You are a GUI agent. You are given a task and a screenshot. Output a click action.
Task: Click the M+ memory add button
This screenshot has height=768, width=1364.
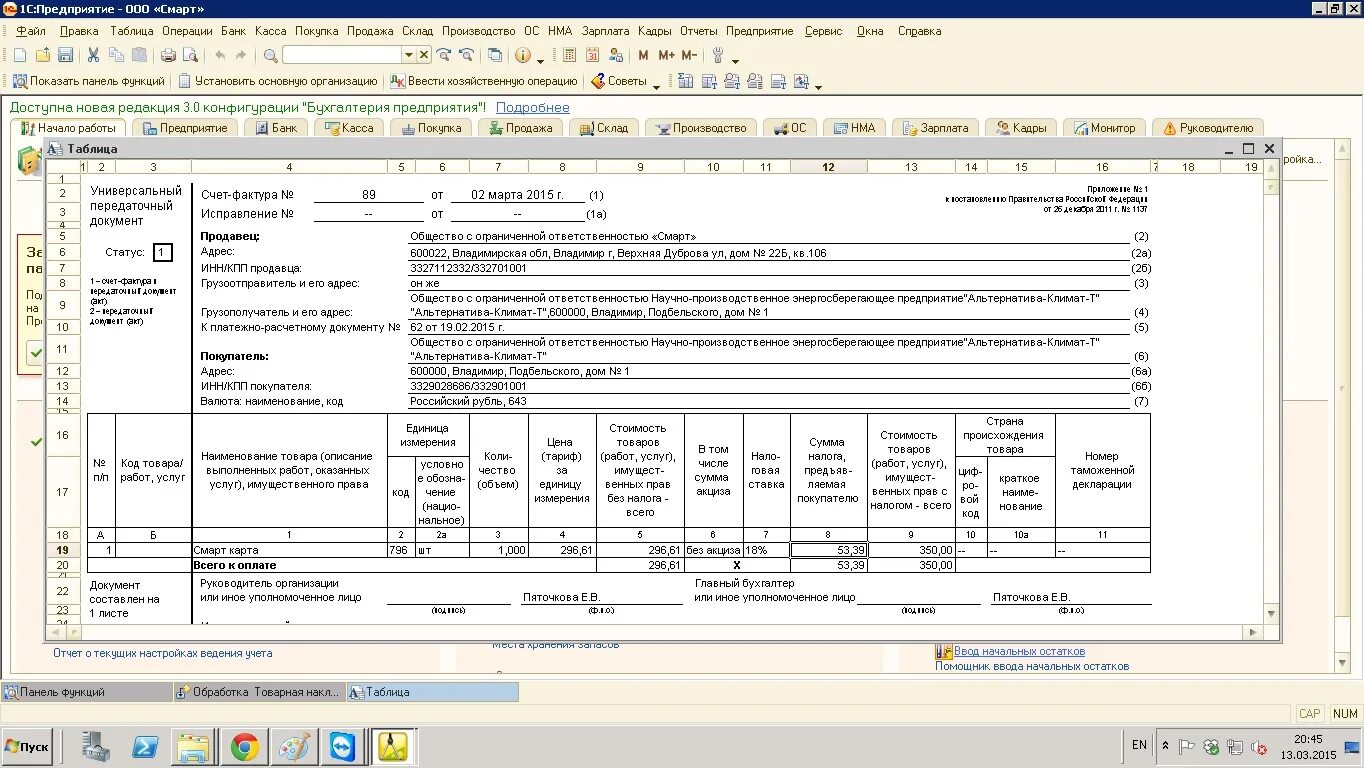click(x=666, y=55)
